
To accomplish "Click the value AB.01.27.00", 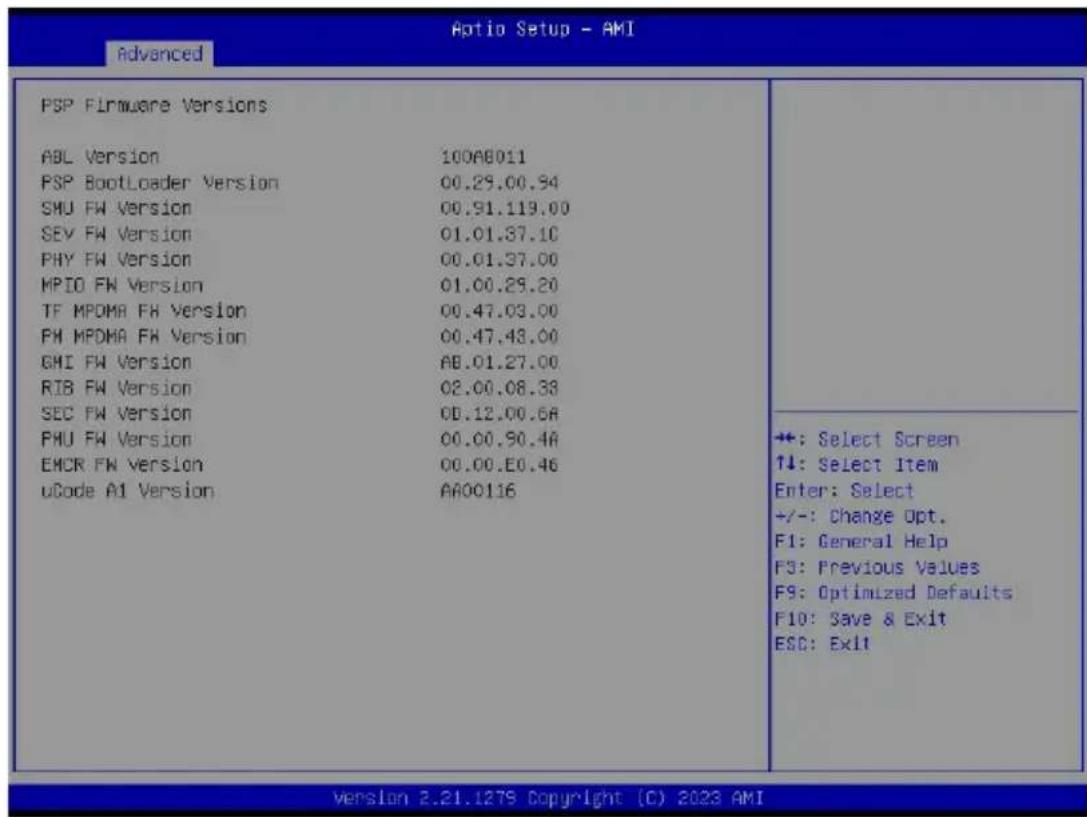I will pos(499,362).
